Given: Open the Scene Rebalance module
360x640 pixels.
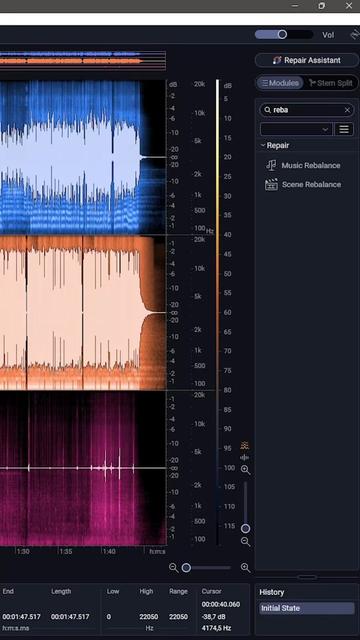Looking at the screenshot, I should coord(311,185).
